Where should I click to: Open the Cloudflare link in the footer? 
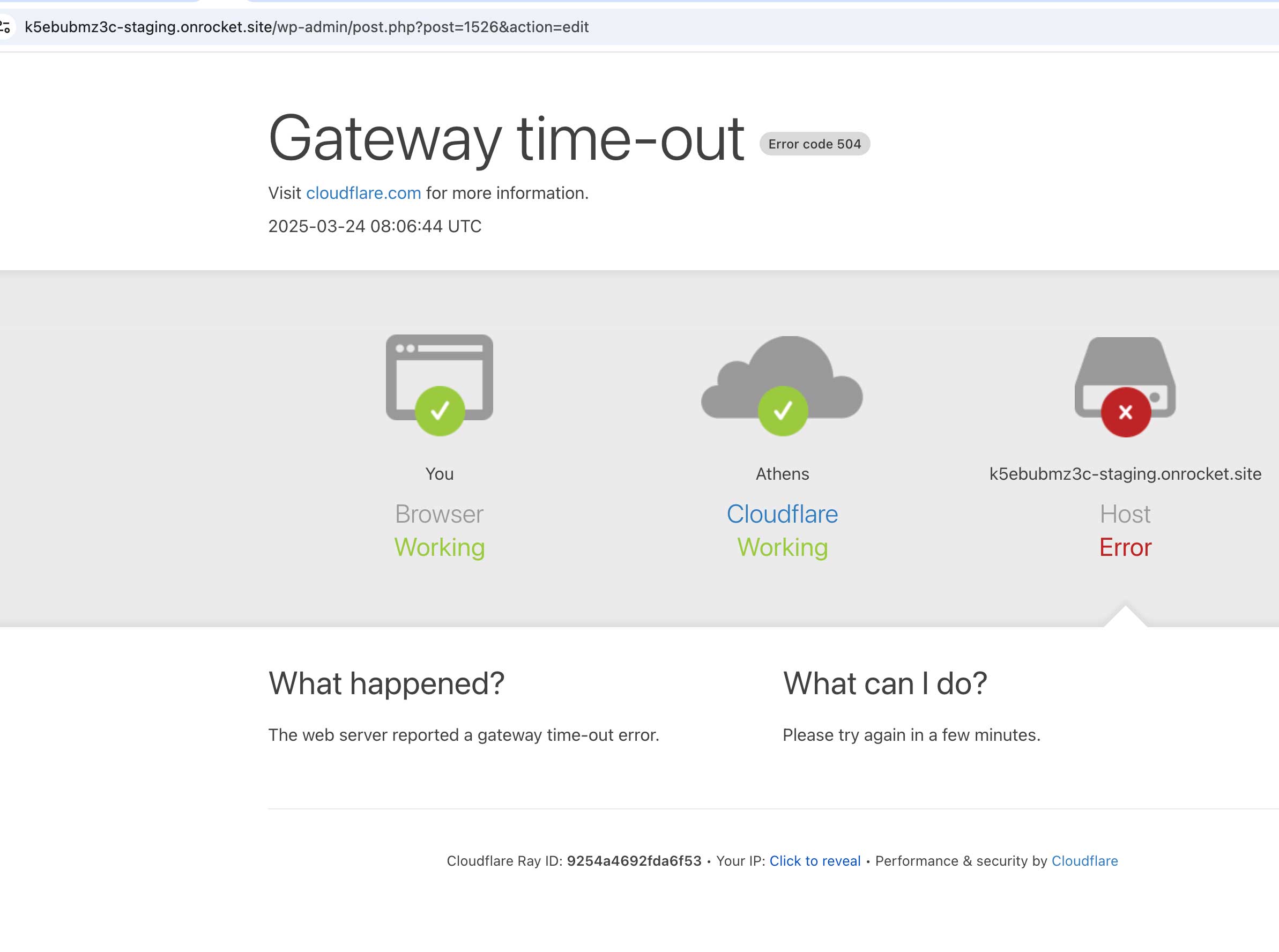pyautogui.click(x=1084, y=860)
